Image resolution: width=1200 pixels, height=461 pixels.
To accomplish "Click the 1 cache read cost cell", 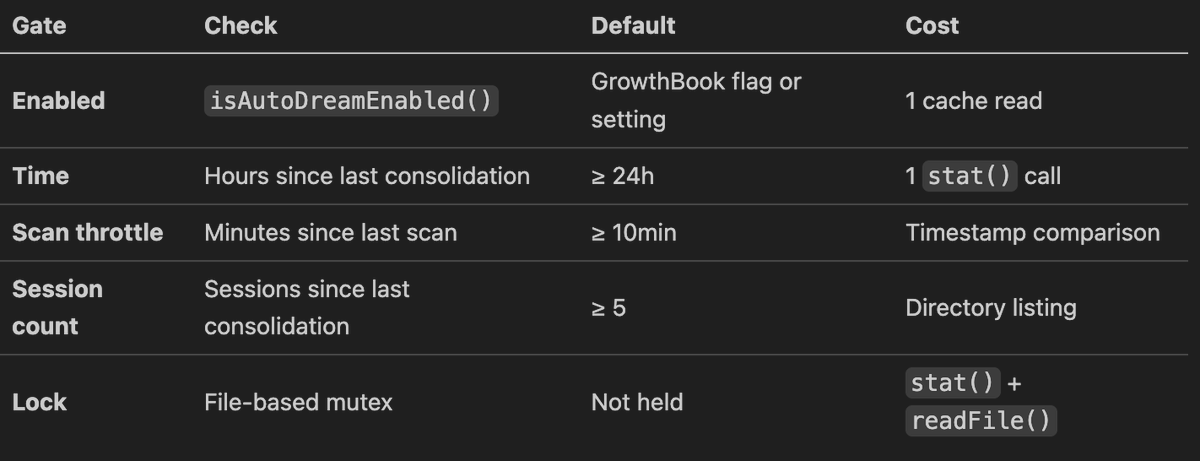I will pyautogui.click(x=973, y=101).
